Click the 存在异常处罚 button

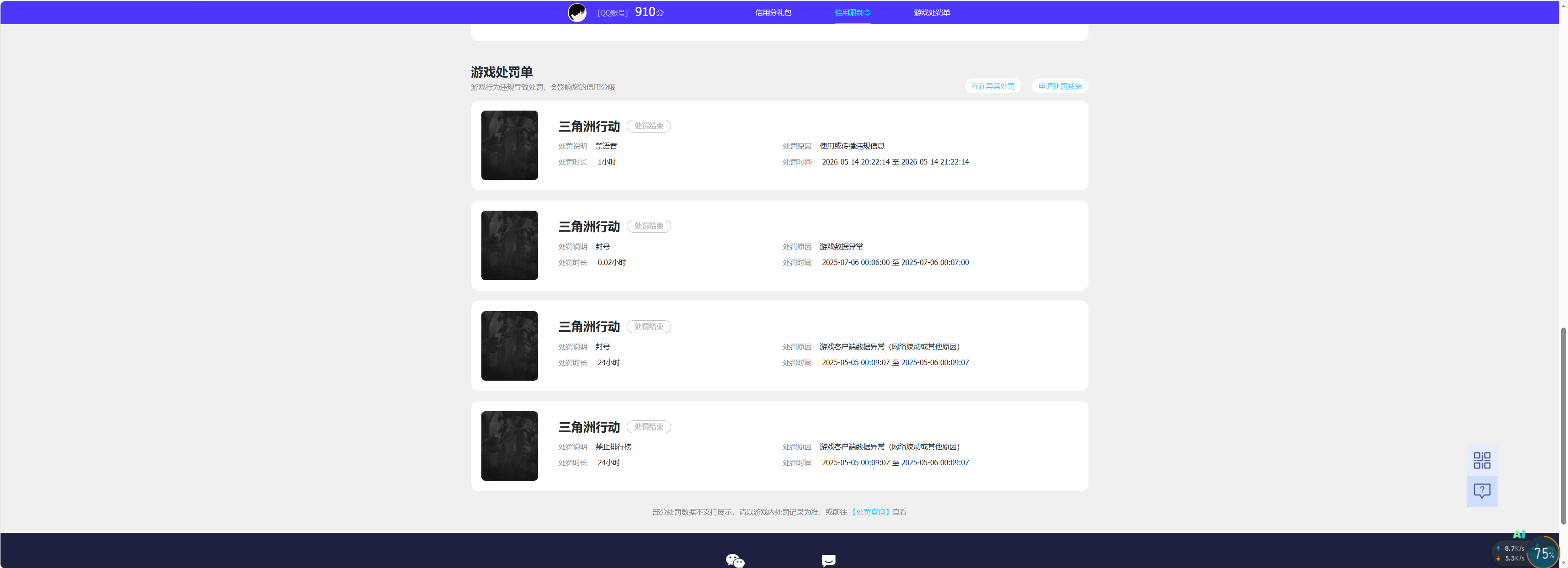[x=993, y=86]
